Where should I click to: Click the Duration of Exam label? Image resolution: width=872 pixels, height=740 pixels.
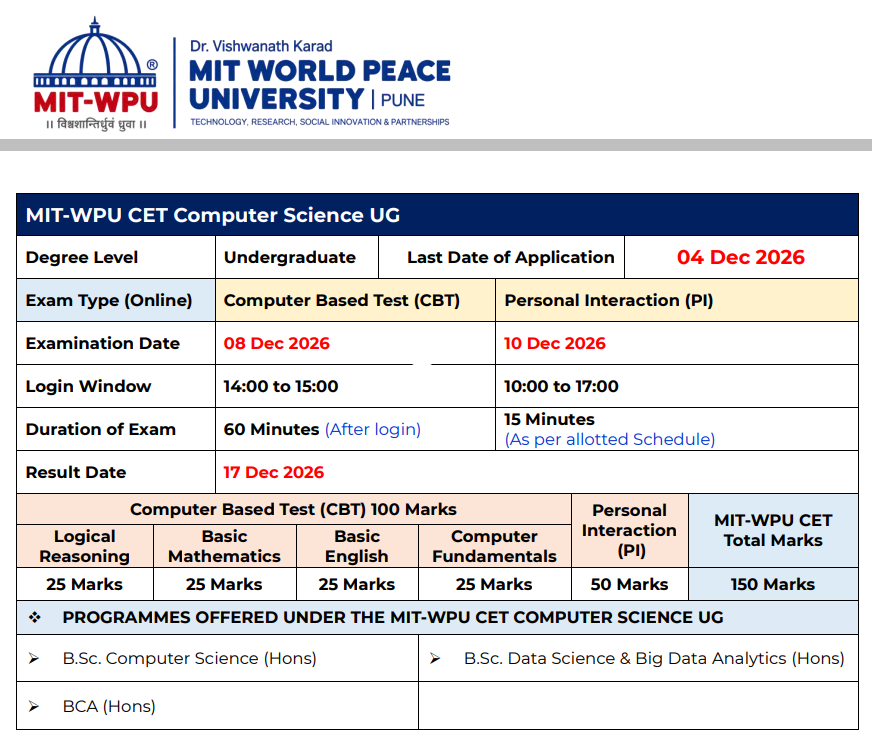[101, 429]
